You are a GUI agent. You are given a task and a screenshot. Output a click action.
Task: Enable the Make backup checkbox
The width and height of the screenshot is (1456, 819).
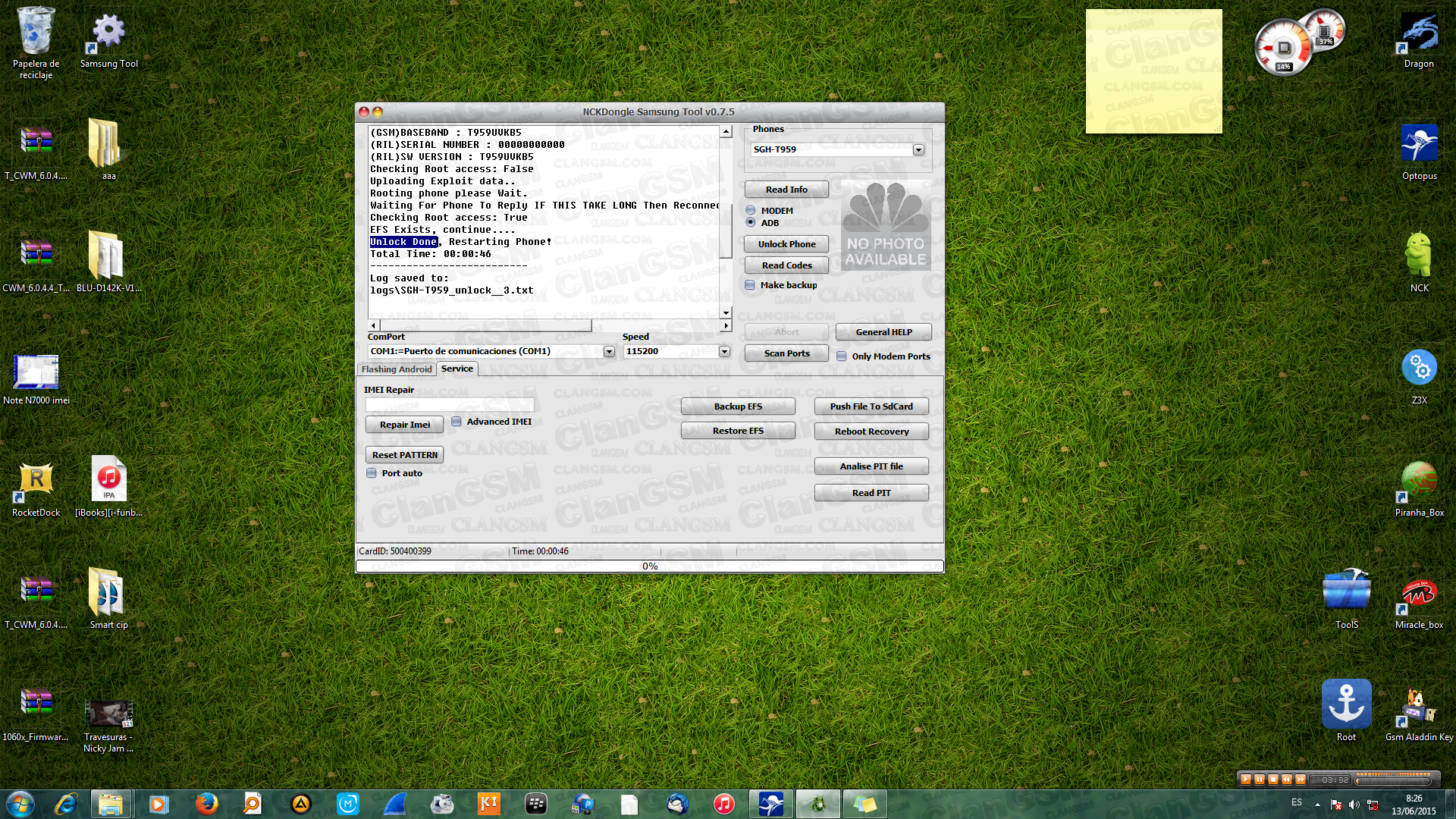click(x=750, y=285)
